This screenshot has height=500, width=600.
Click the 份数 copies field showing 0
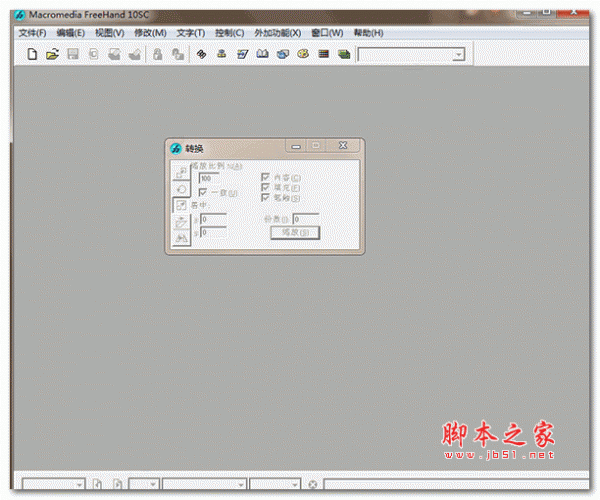(x=306, y=219)
